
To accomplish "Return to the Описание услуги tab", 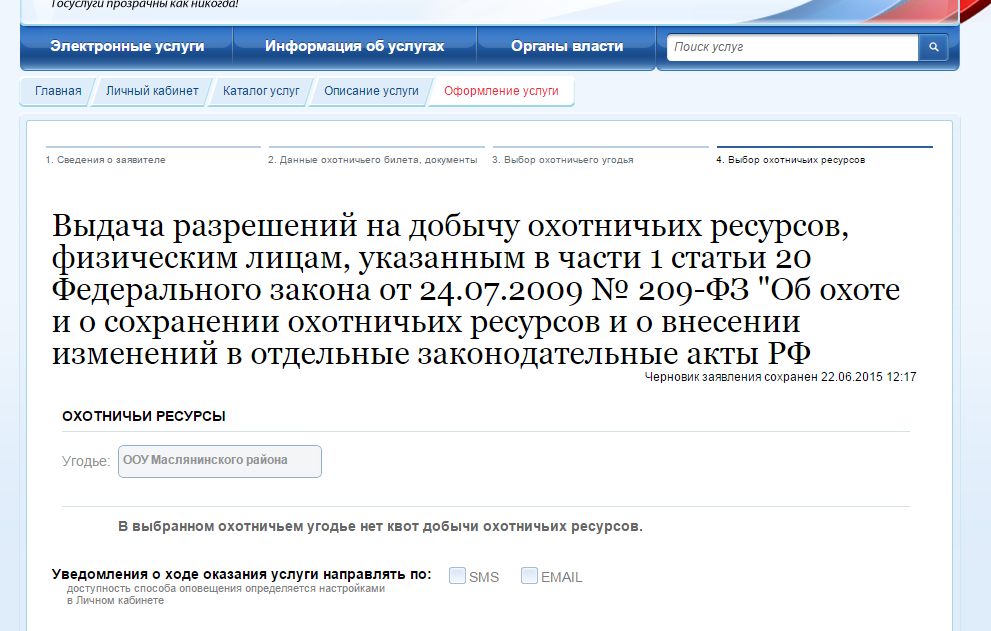I will 371,91.
